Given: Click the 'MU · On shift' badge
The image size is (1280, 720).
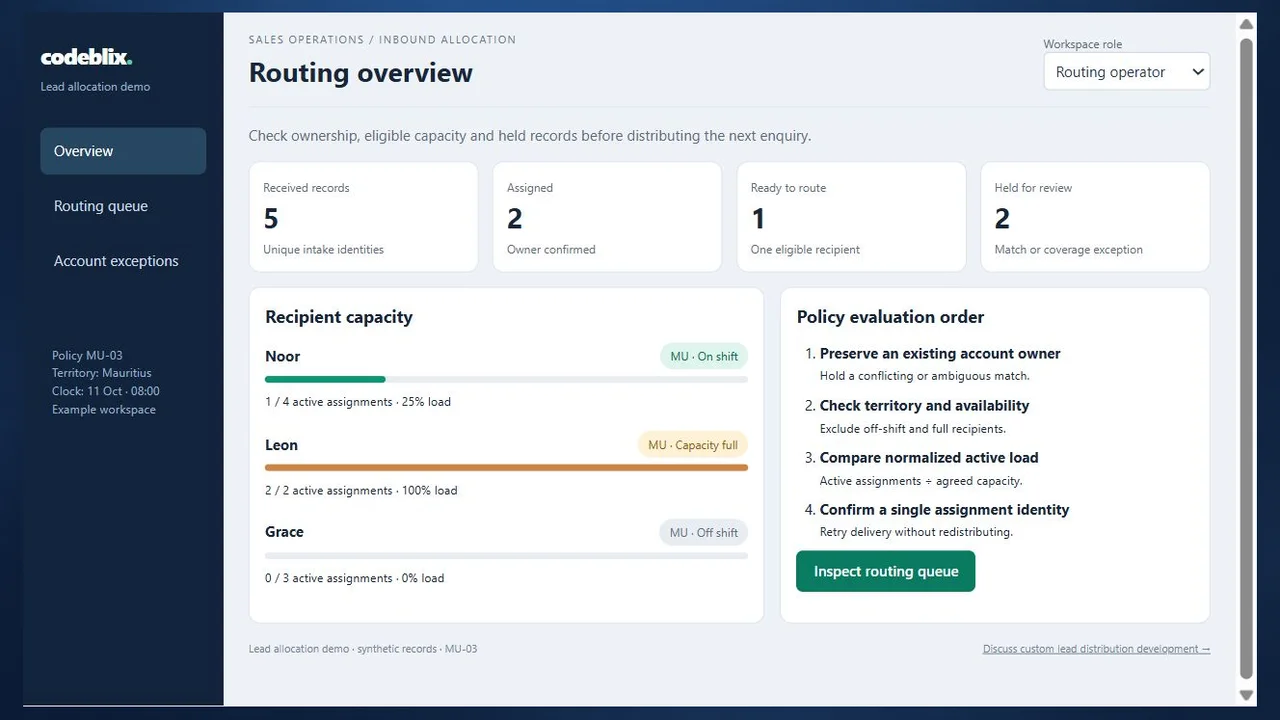Looking at the screenshot, I should pos(704,357).
